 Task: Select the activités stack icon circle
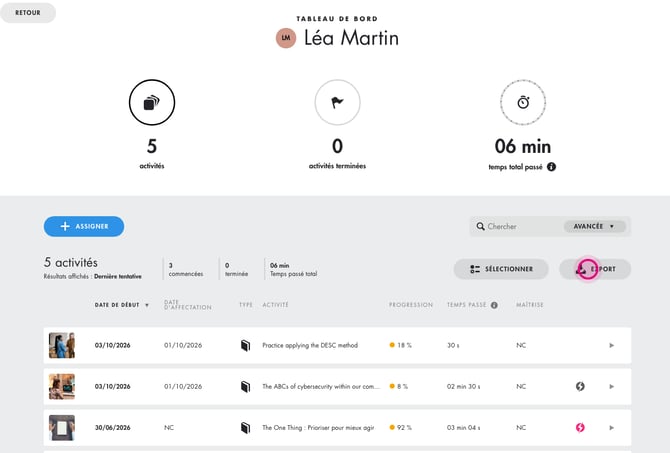click(x=152, y=103)
